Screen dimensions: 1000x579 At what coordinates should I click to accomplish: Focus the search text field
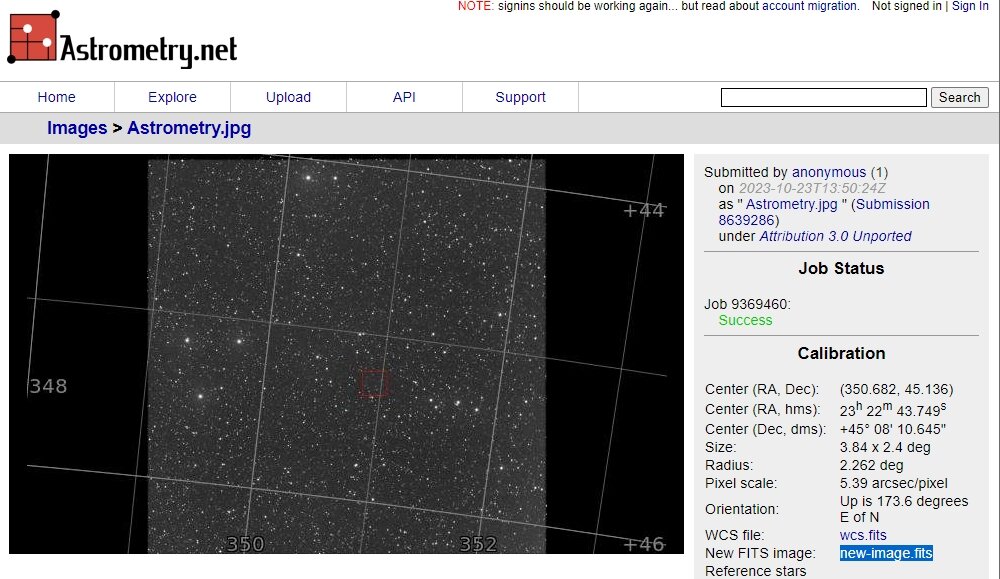[823, 98]
